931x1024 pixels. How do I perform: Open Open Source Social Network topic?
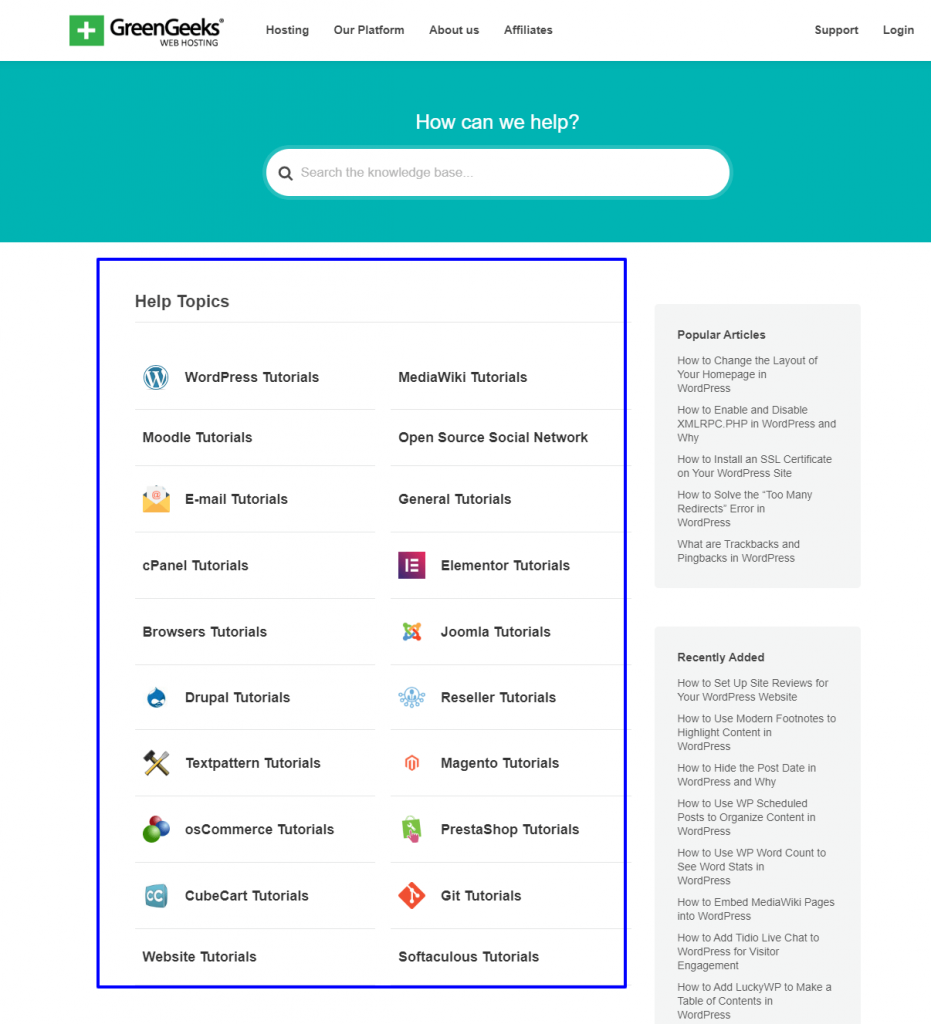click(x=493, y=438)
